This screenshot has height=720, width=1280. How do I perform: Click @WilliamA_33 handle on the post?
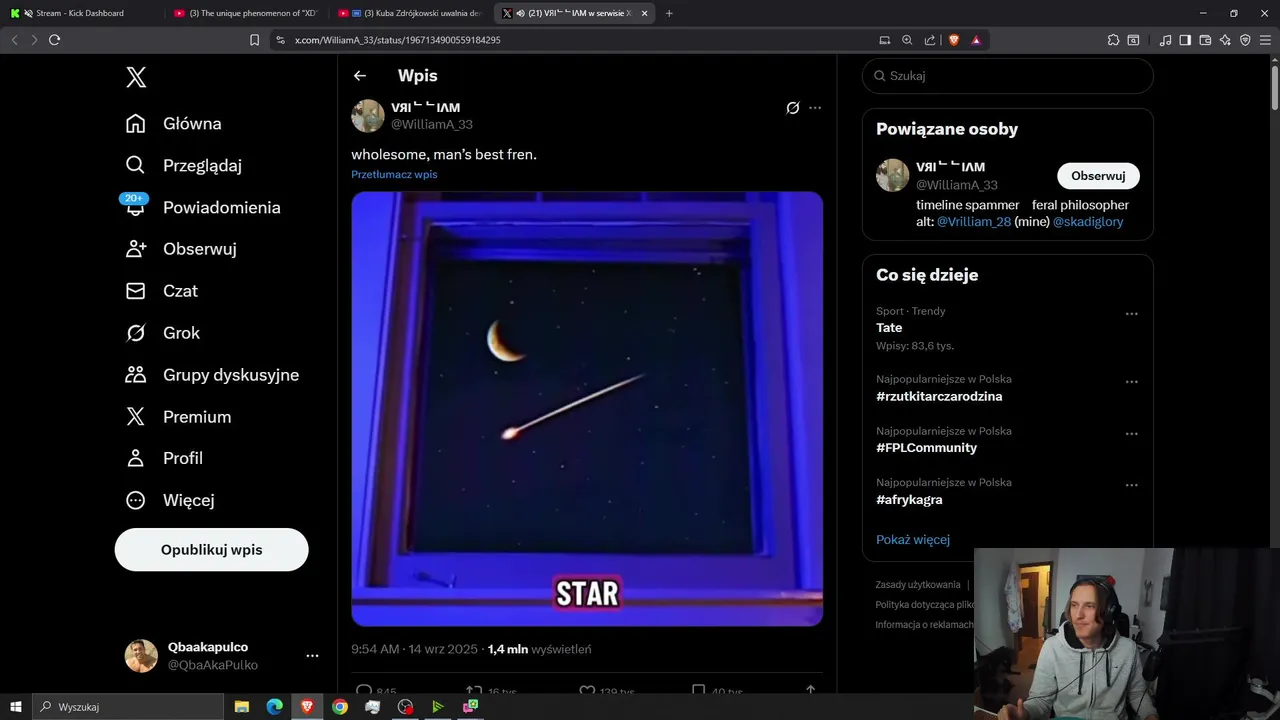(431, 125)
